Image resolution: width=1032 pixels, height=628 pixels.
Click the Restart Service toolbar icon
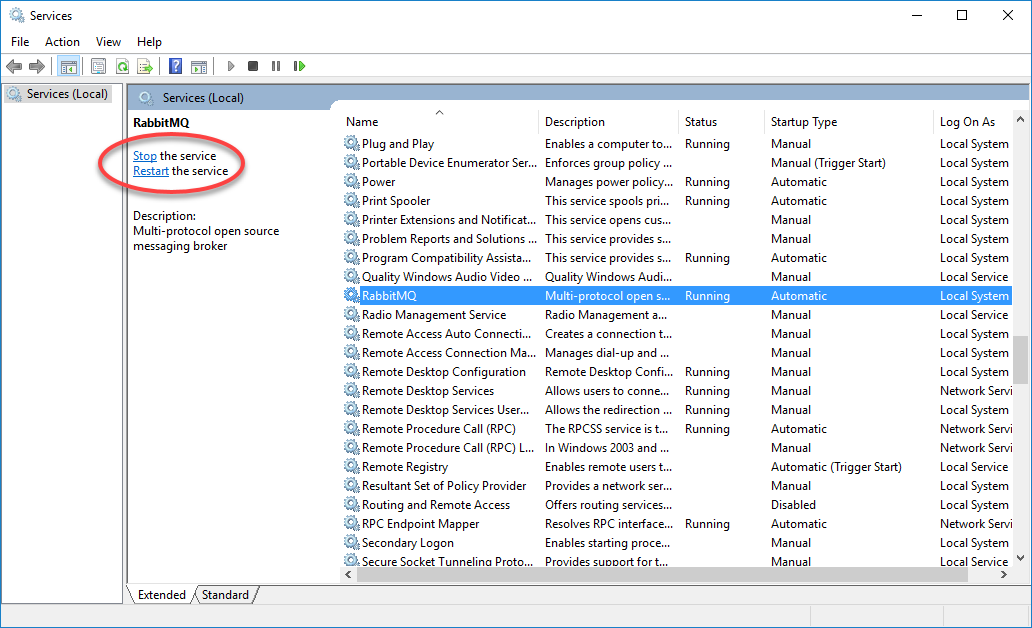(299, 66)
